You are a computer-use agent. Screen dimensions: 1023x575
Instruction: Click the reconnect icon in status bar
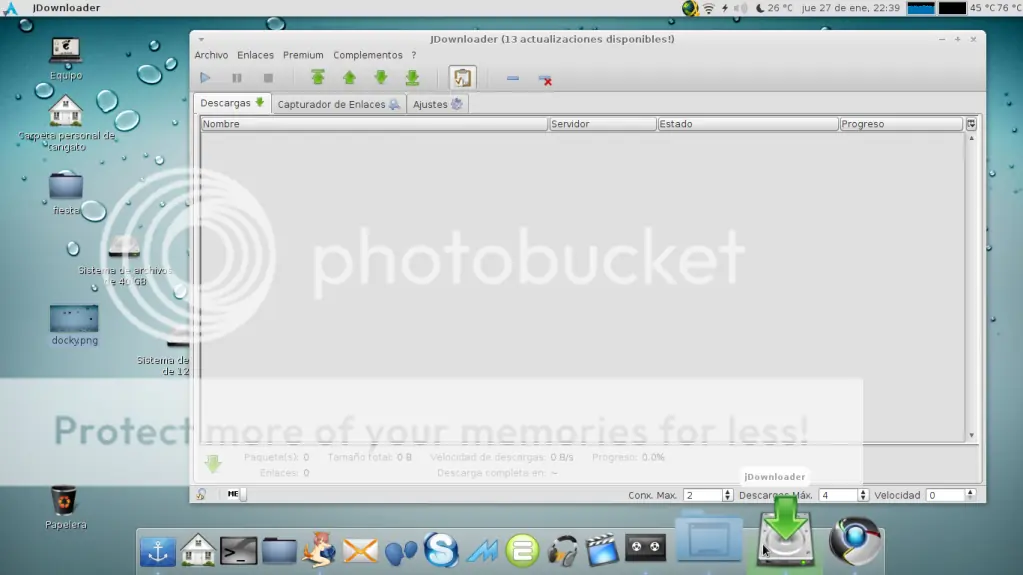201,495
